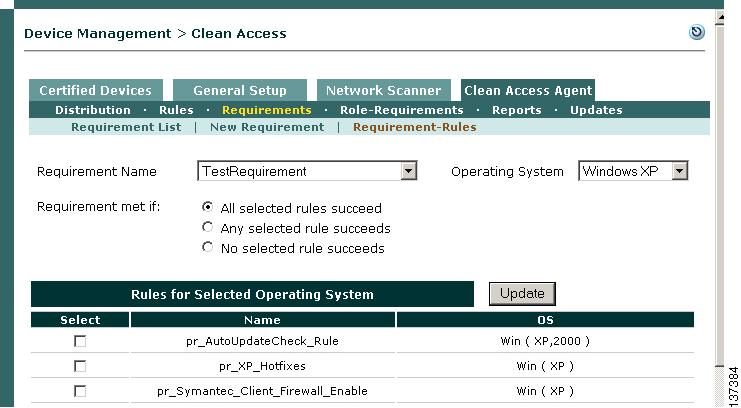Select the Clean Access Agent tab
Image resolution: width=741 pixels, height=408 pixels.
[528, 90]
